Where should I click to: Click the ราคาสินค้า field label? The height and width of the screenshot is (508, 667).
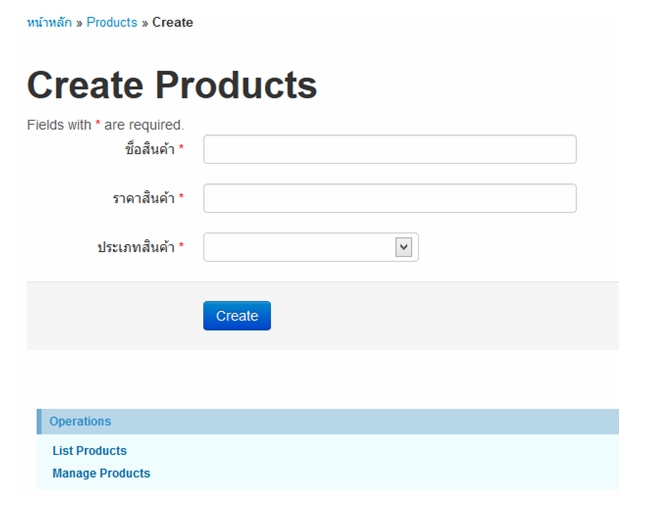click(143, 198)
